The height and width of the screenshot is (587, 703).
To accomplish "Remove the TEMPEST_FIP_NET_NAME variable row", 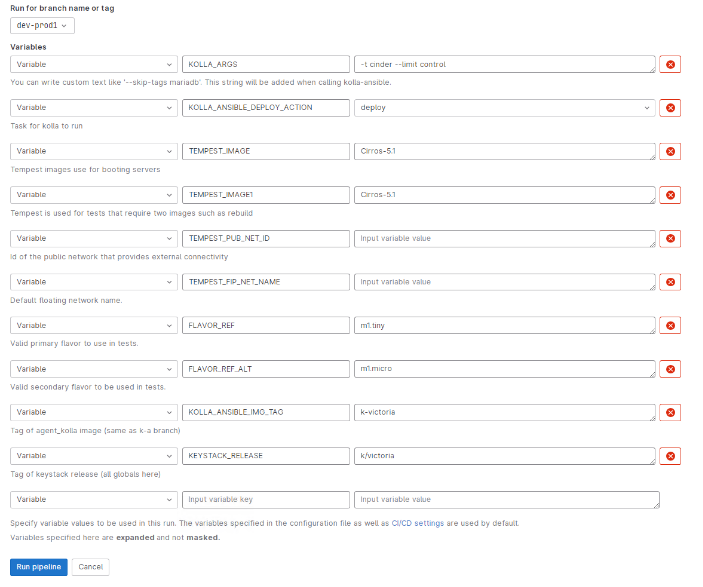I will coord(670,282).
